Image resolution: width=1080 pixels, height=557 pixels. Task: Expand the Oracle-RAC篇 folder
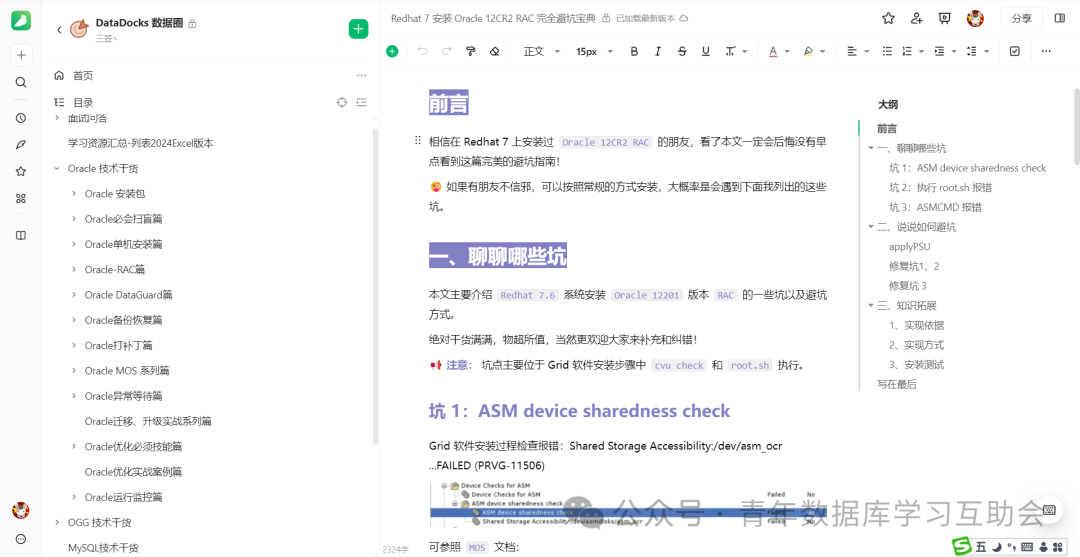[x=74, y=270]
